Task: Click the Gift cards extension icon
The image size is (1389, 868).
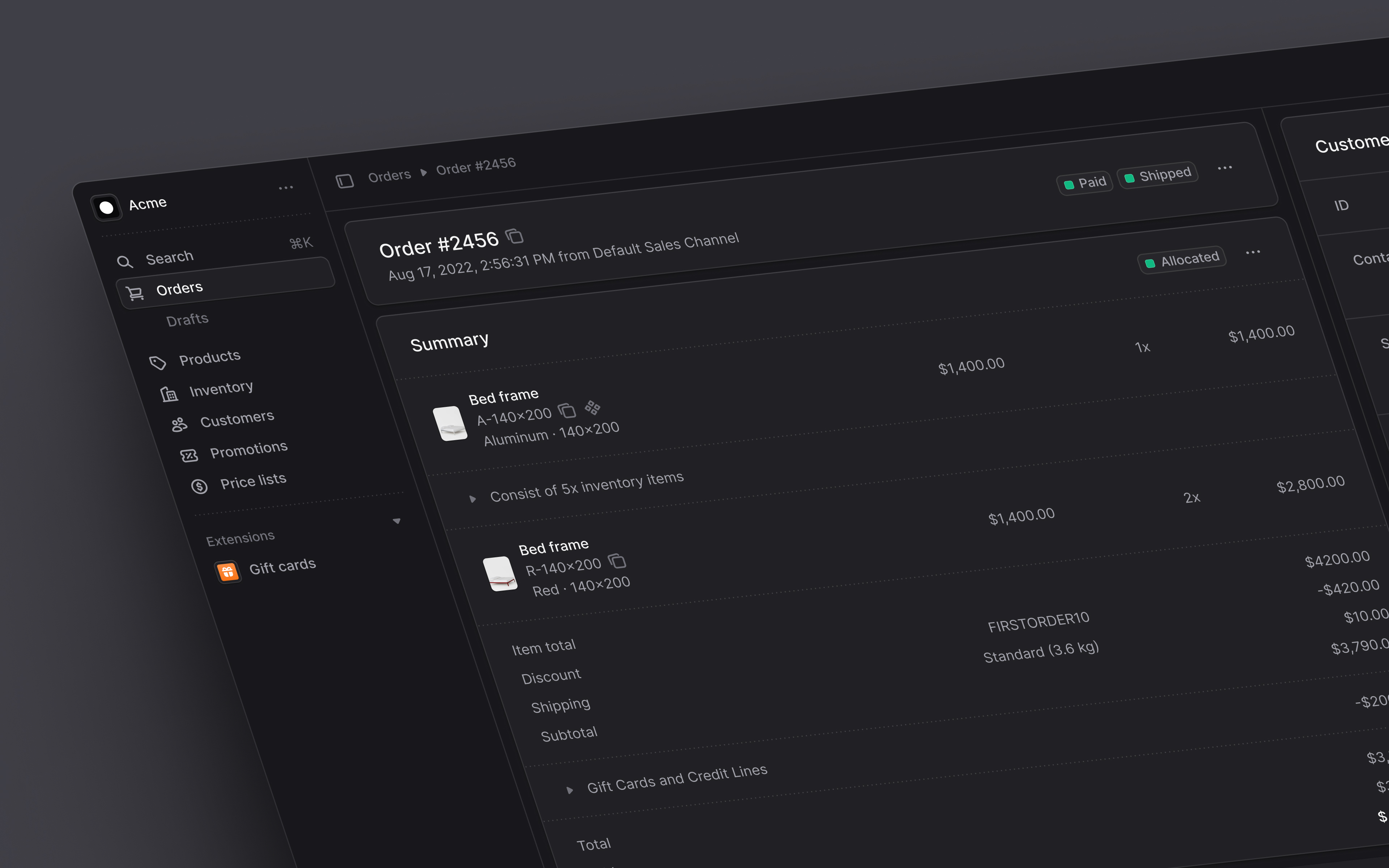Action: 227,572
